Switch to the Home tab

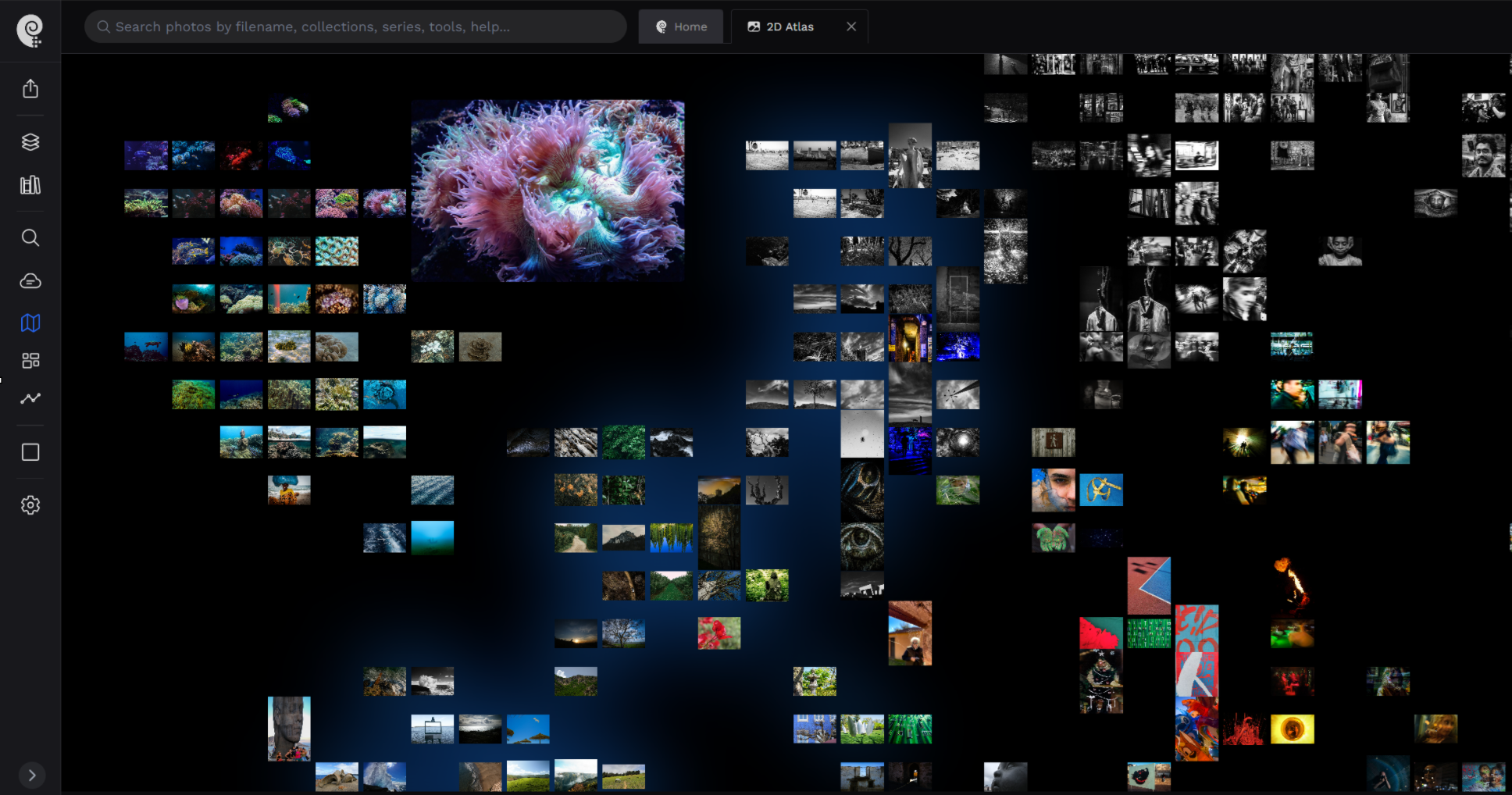(681, 27)
